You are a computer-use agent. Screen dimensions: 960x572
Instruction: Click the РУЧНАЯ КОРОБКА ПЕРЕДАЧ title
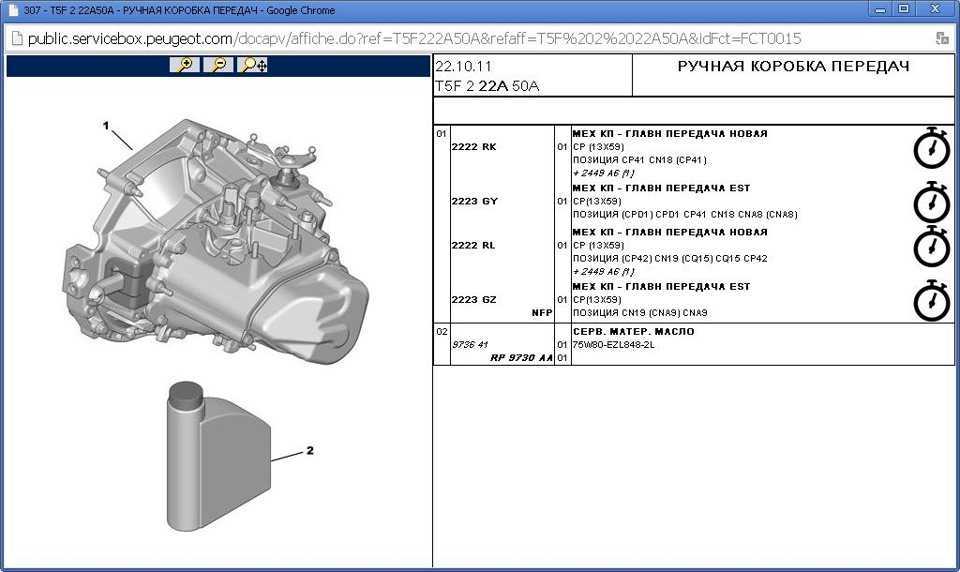793,66
